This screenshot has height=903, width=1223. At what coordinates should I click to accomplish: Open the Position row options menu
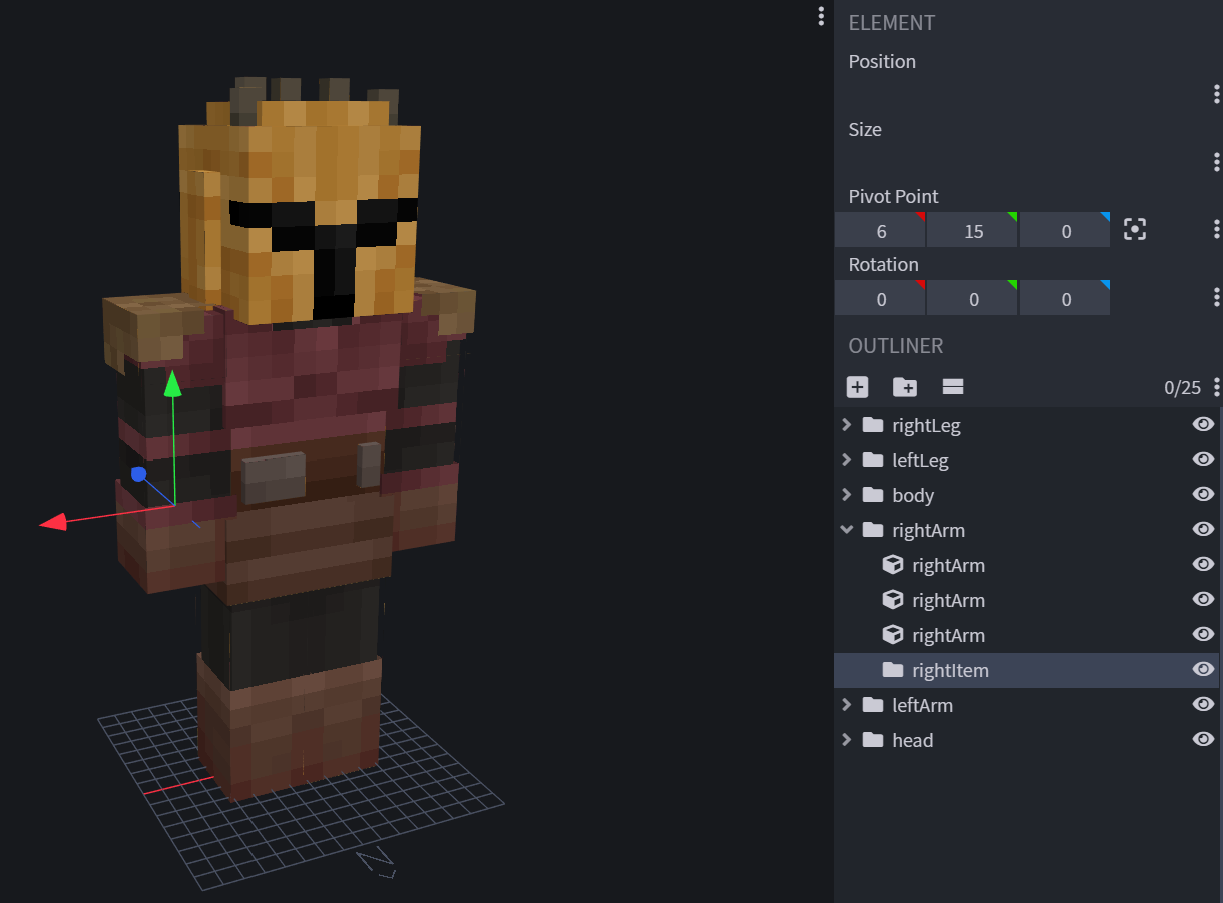pos(1216,94)
